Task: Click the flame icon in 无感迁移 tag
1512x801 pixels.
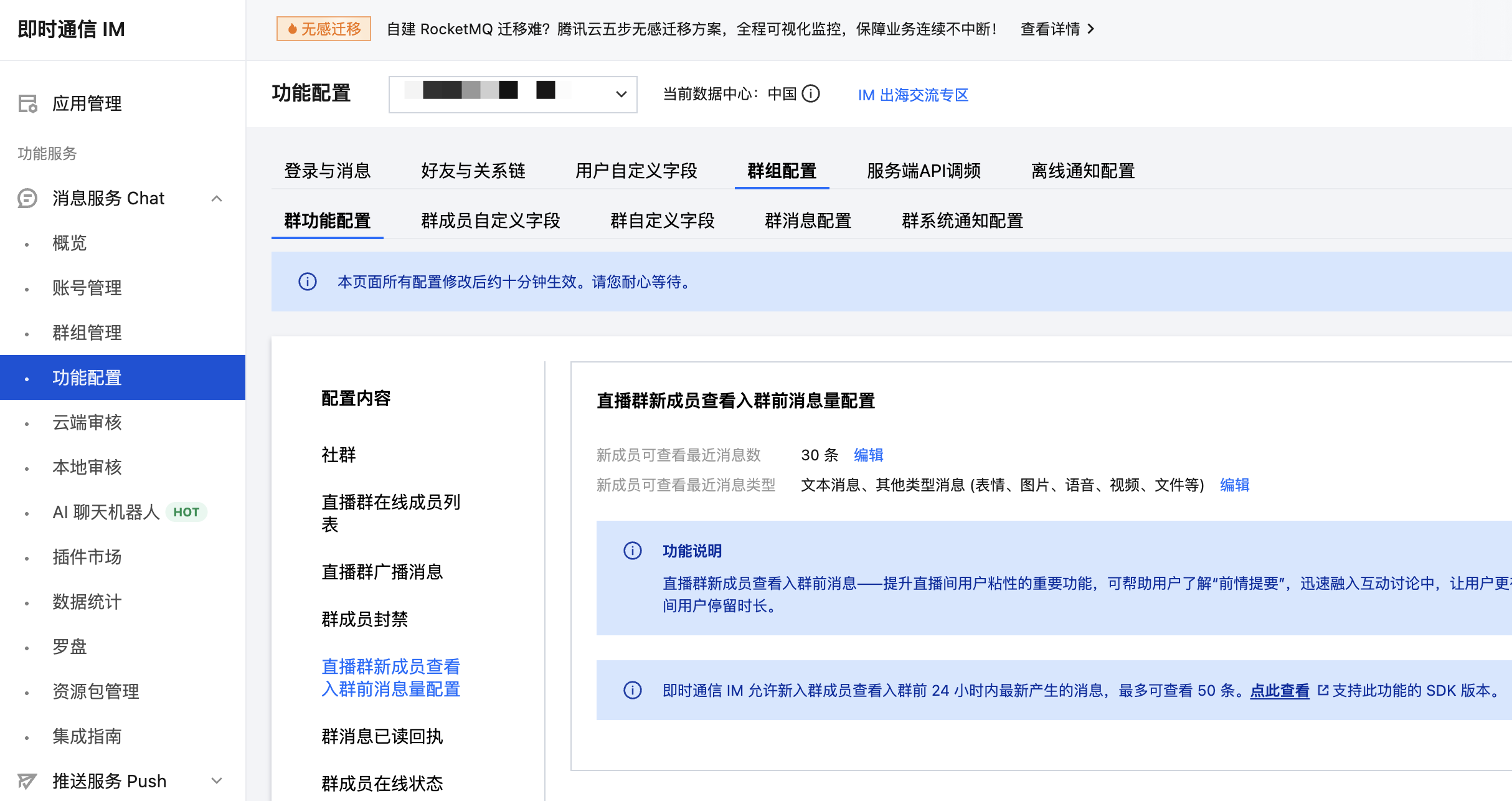Action: 292,29
